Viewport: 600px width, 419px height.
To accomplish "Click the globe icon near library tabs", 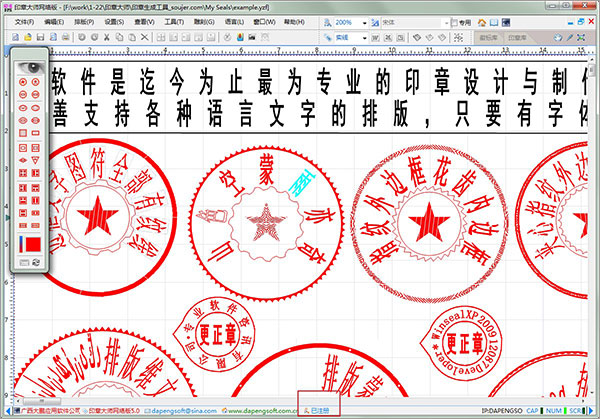I will click(x=558, y=37).
